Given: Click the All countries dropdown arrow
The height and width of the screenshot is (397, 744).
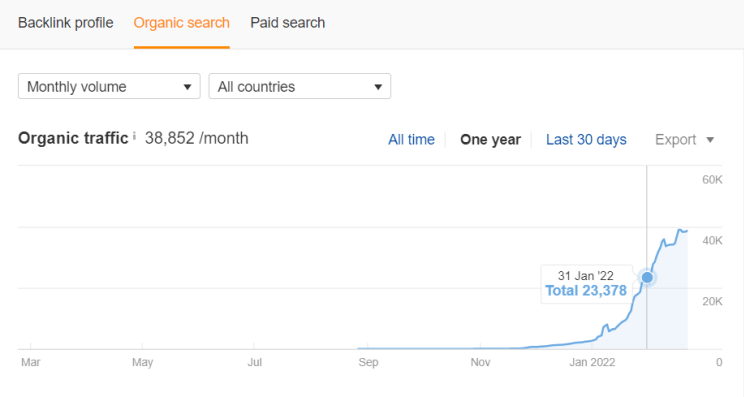Looking at the screenshot, I should (x=378, y=87).
